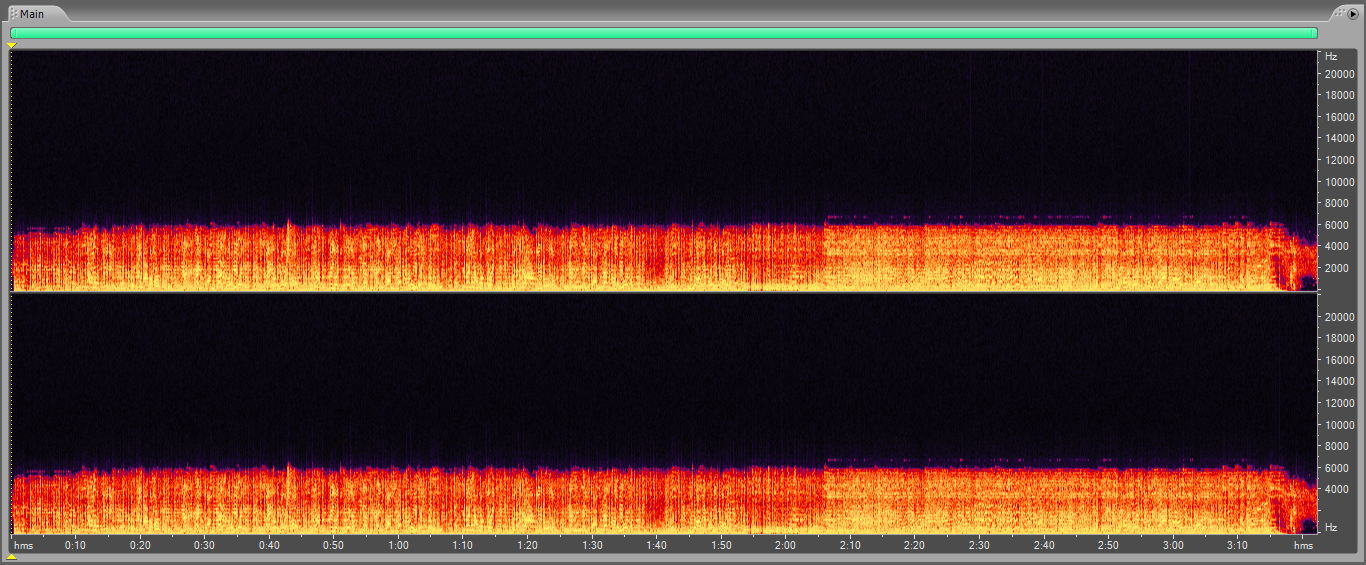1366x565 pixels.
Task: Click the 1:40 mark on the time ruler
Action: [x=656, y=546]
